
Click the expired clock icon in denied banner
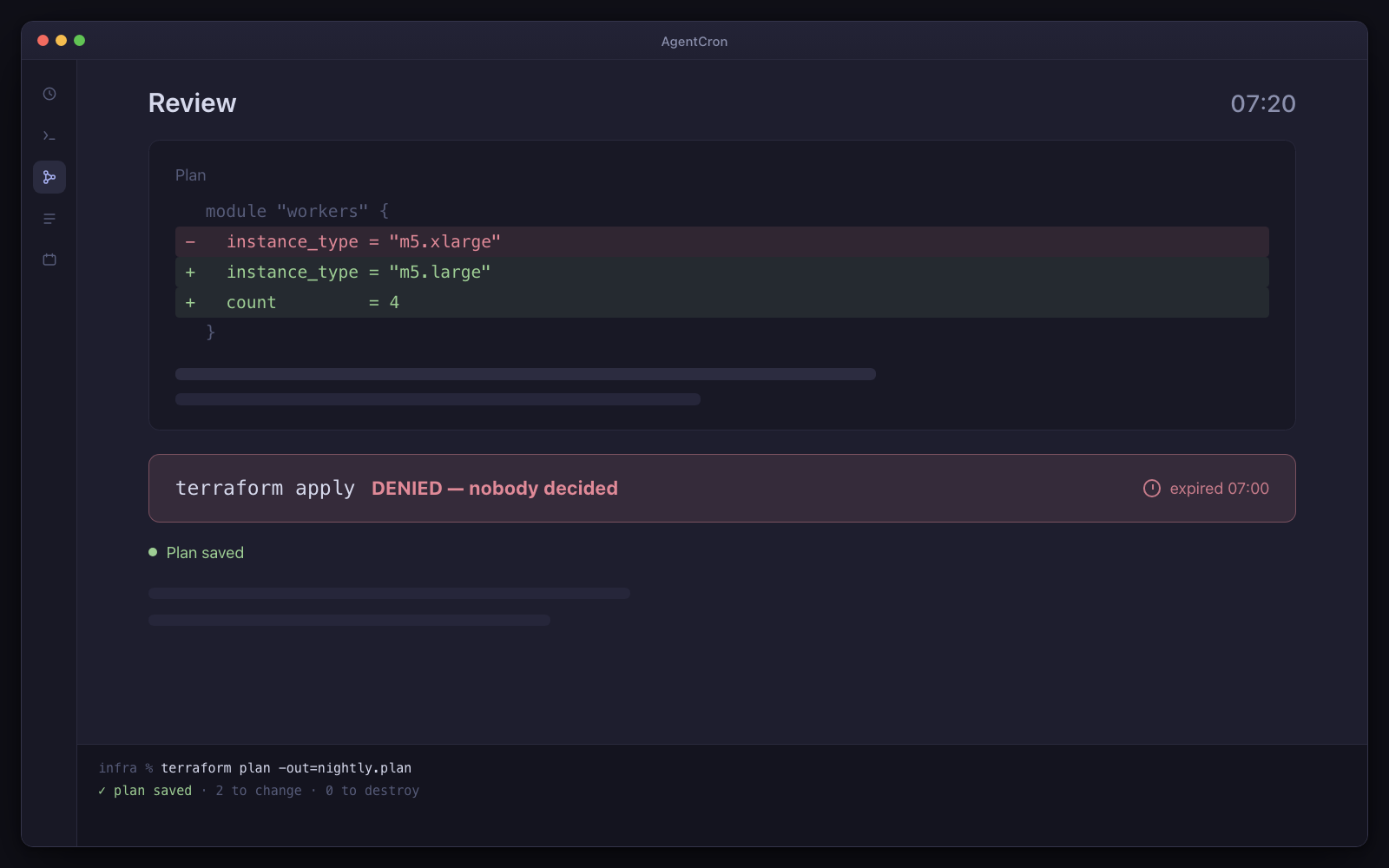coord(1151,489)
